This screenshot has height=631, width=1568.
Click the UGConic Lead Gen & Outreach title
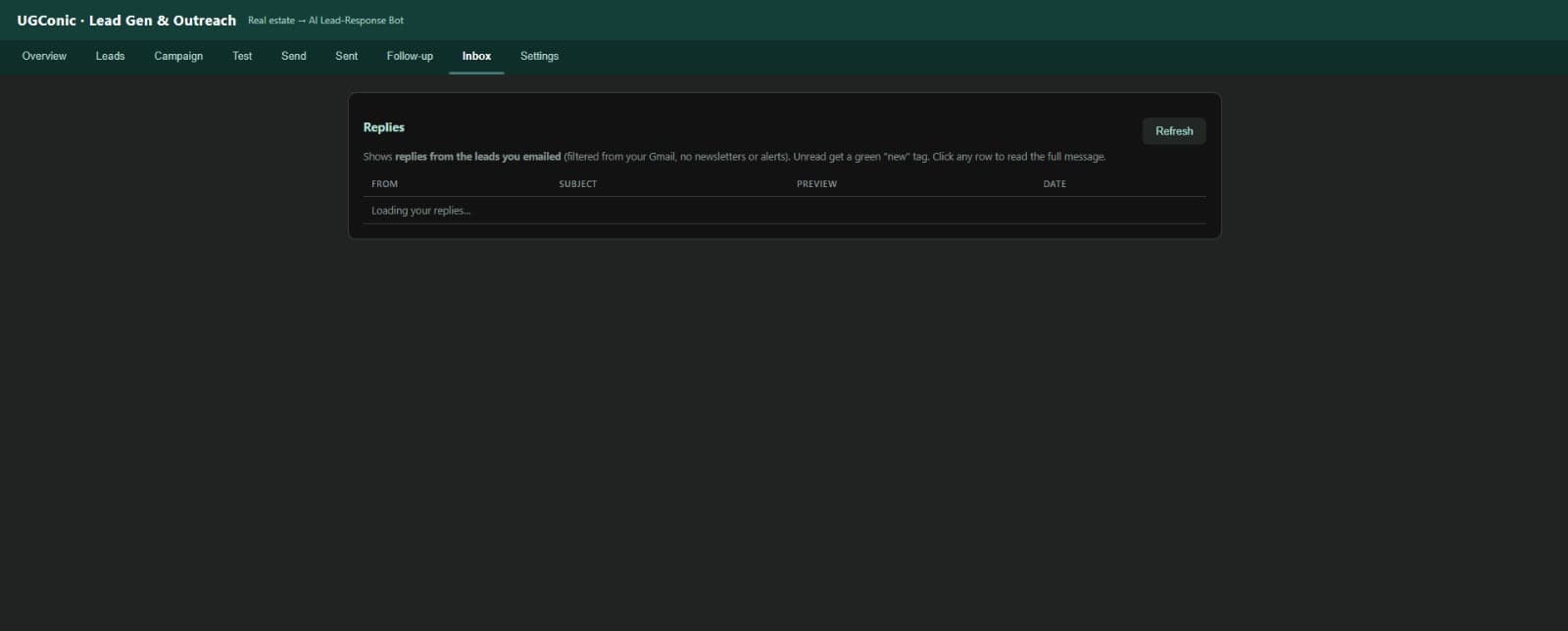[x=126, y=20]
